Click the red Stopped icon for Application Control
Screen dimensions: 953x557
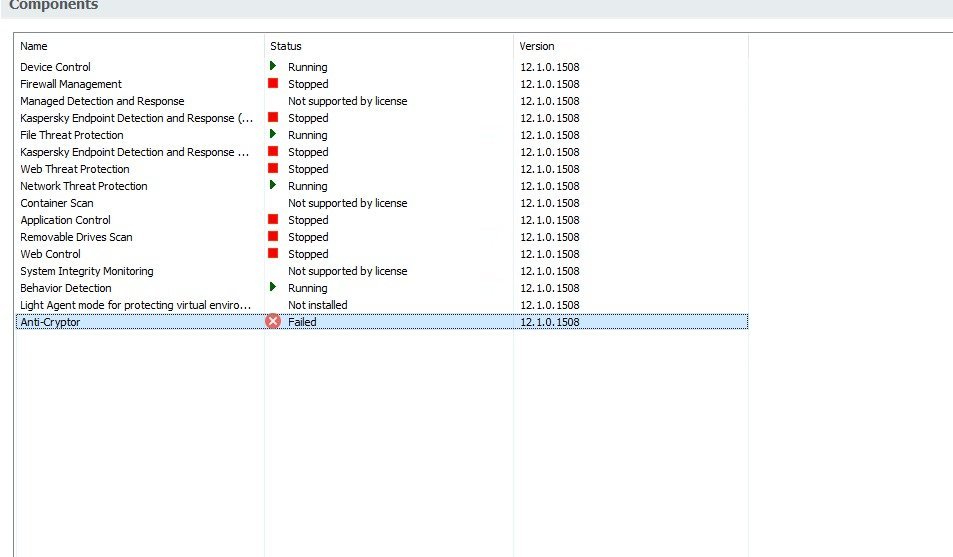(273, 219)
